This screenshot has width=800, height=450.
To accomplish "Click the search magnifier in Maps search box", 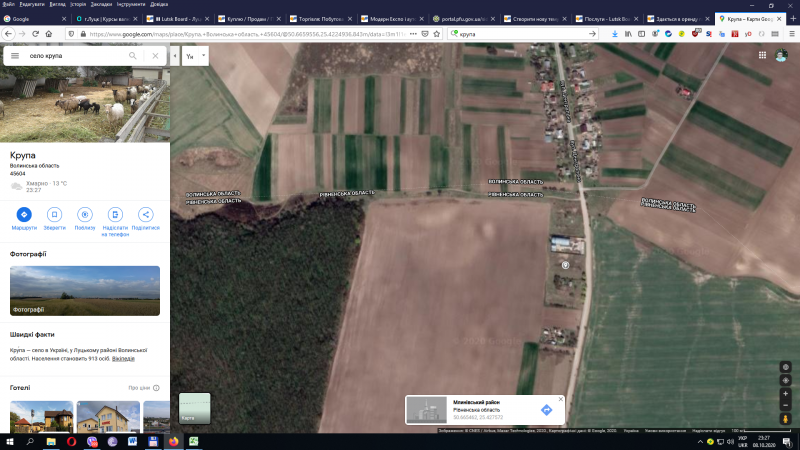I will pyautogui.click(x=132, y=56).
